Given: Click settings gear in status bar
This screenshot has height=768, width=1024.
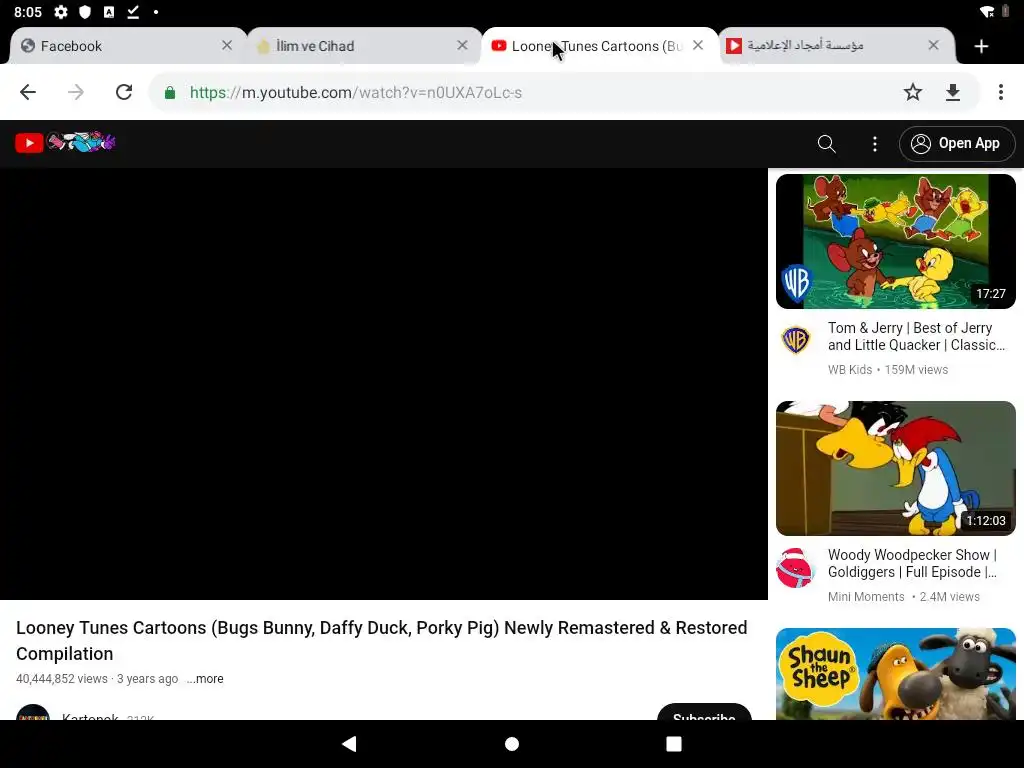Looking at the screenshot, I should [x=61, y=12].
